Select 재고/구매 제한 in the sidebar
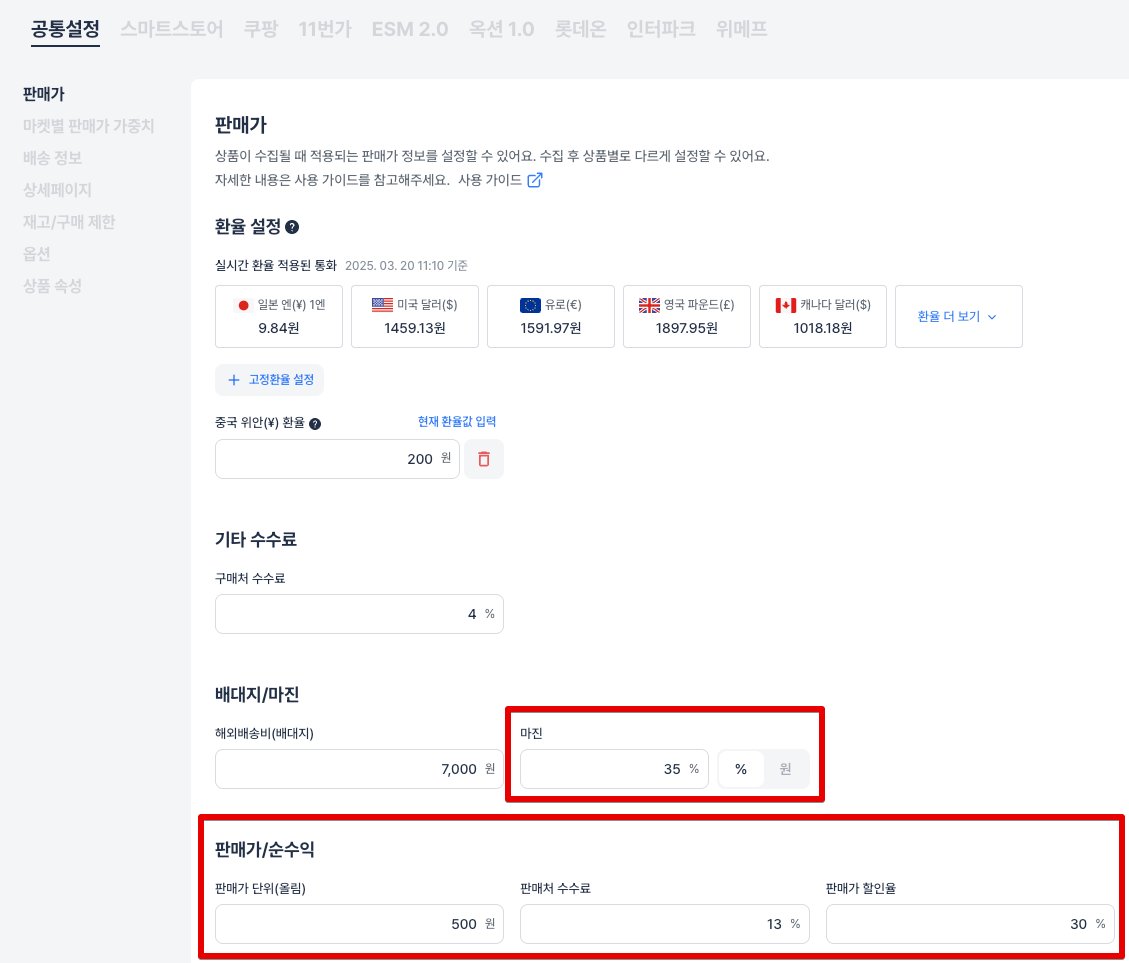 tap(69, 222)
